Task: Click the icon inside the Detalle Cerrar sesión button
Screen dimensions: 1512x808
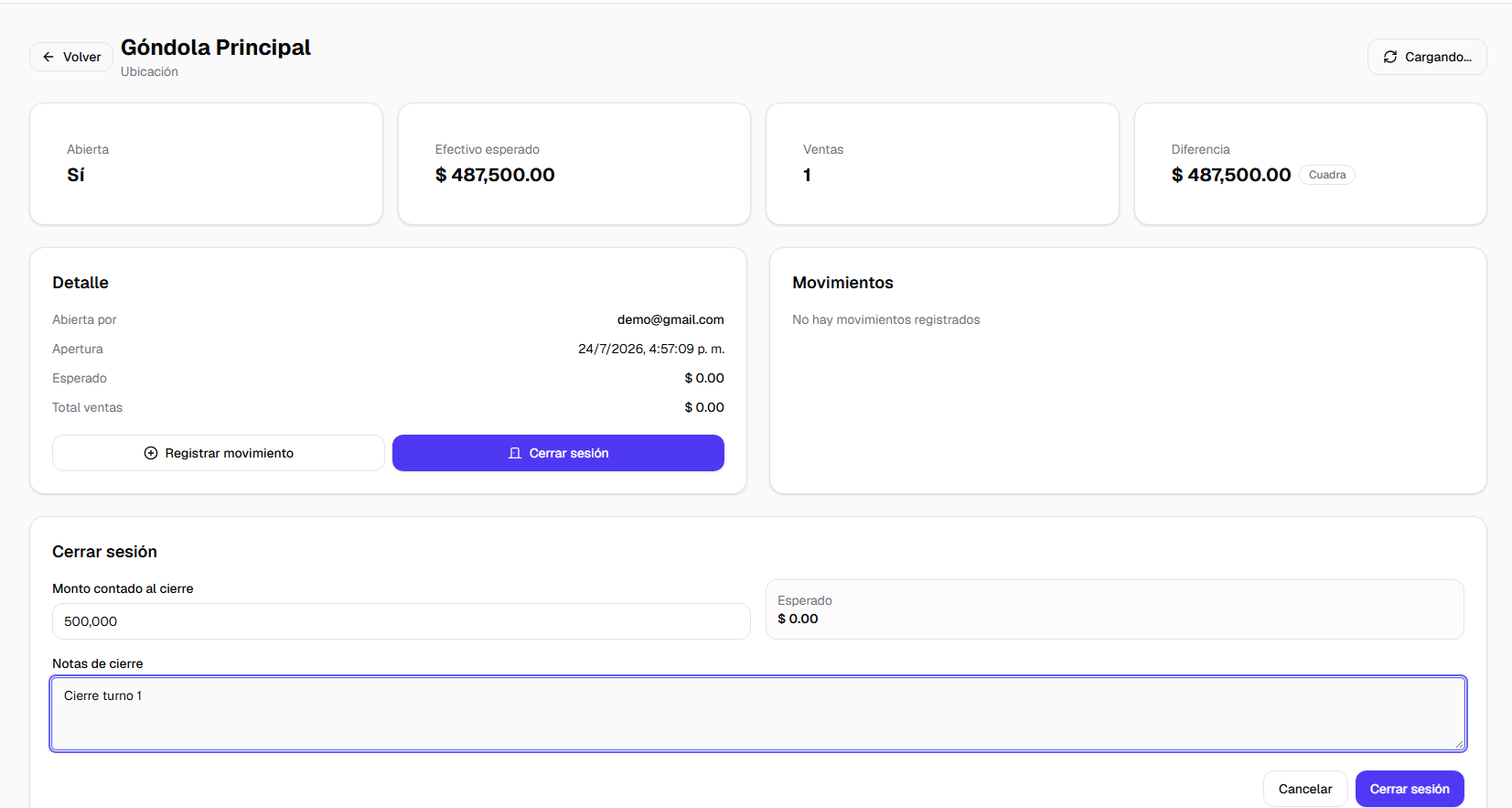Action: 515,453
